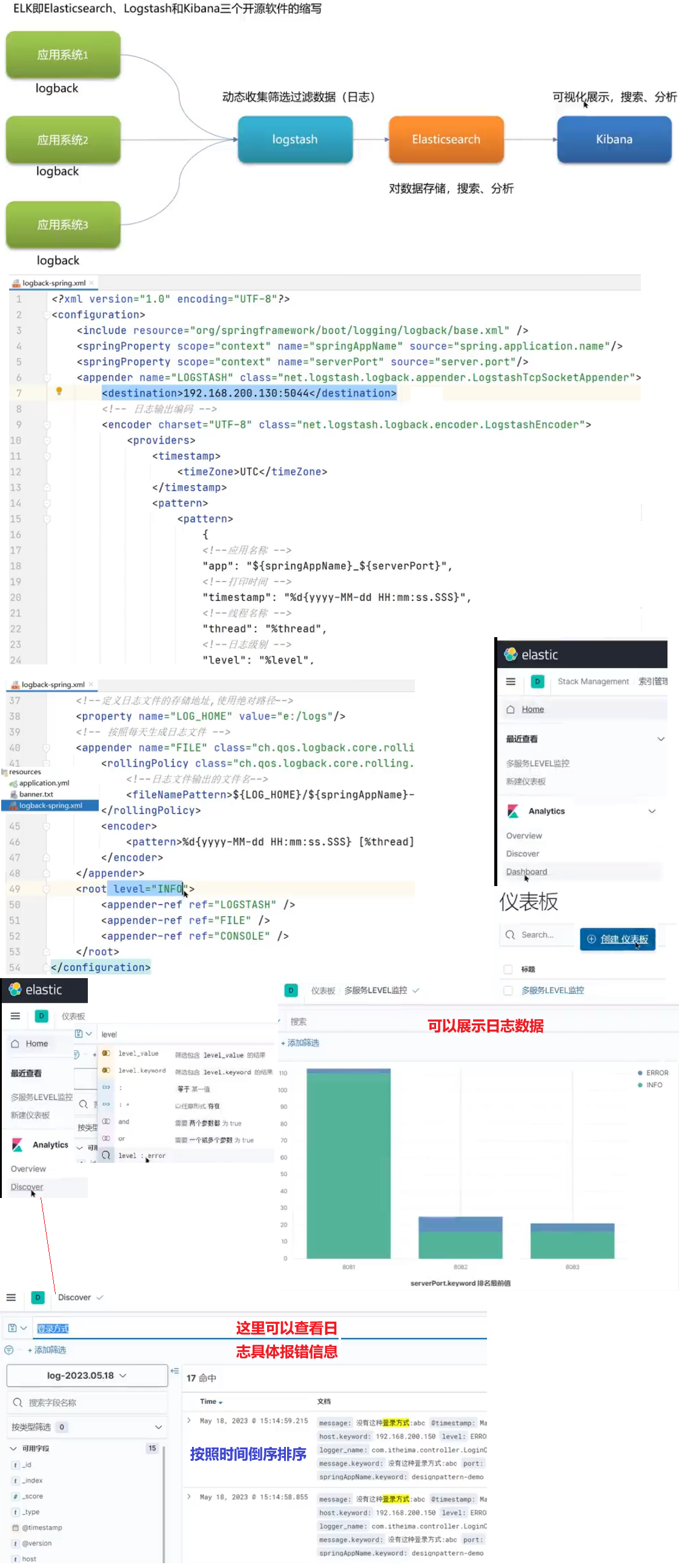Open Discover in the nav above Dashboard
The width and height of the screenshot is (679, 1568).
(523, 853)
